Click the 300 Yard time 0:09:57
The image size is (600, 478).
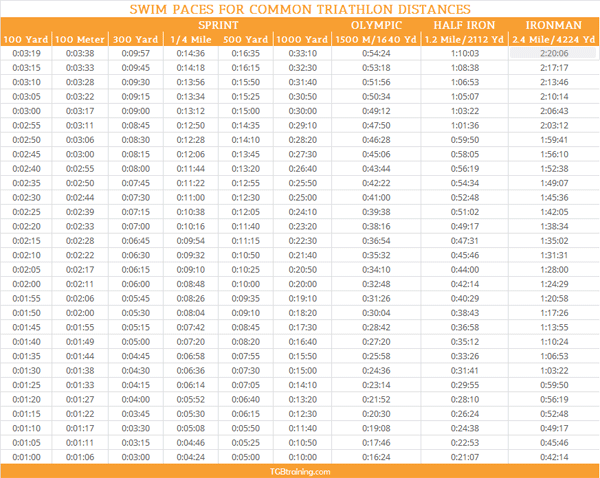point(135,53)
